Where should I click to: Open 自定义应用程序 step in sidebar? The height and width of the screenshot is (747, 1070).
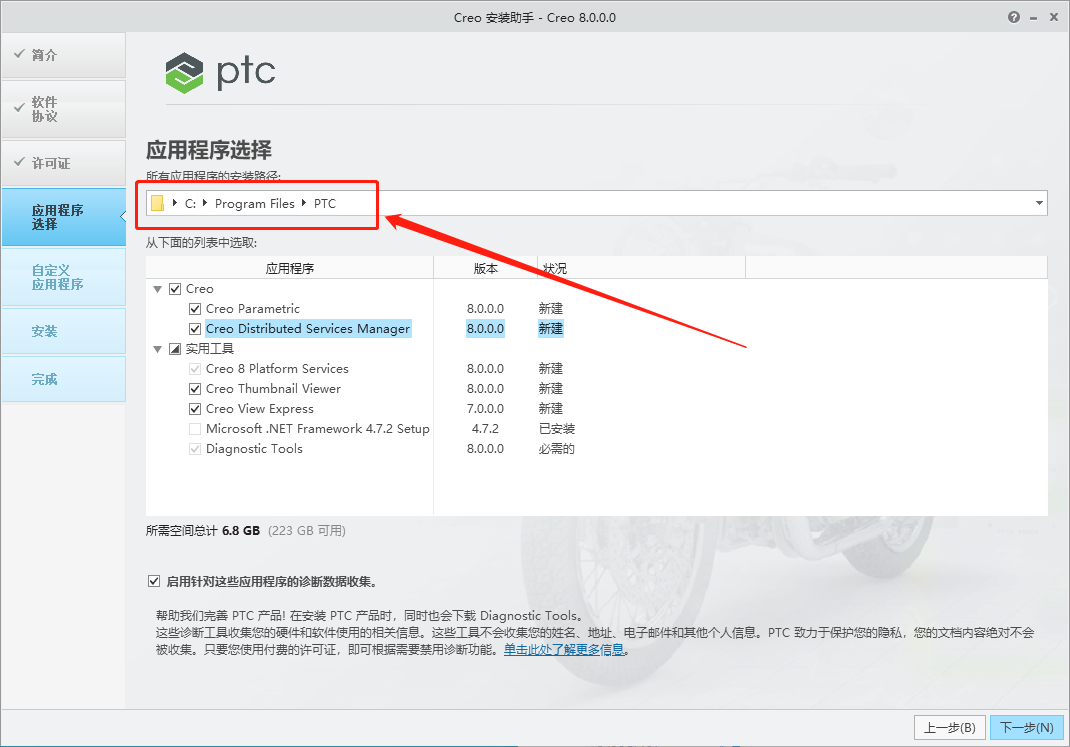tap(63, 277)
